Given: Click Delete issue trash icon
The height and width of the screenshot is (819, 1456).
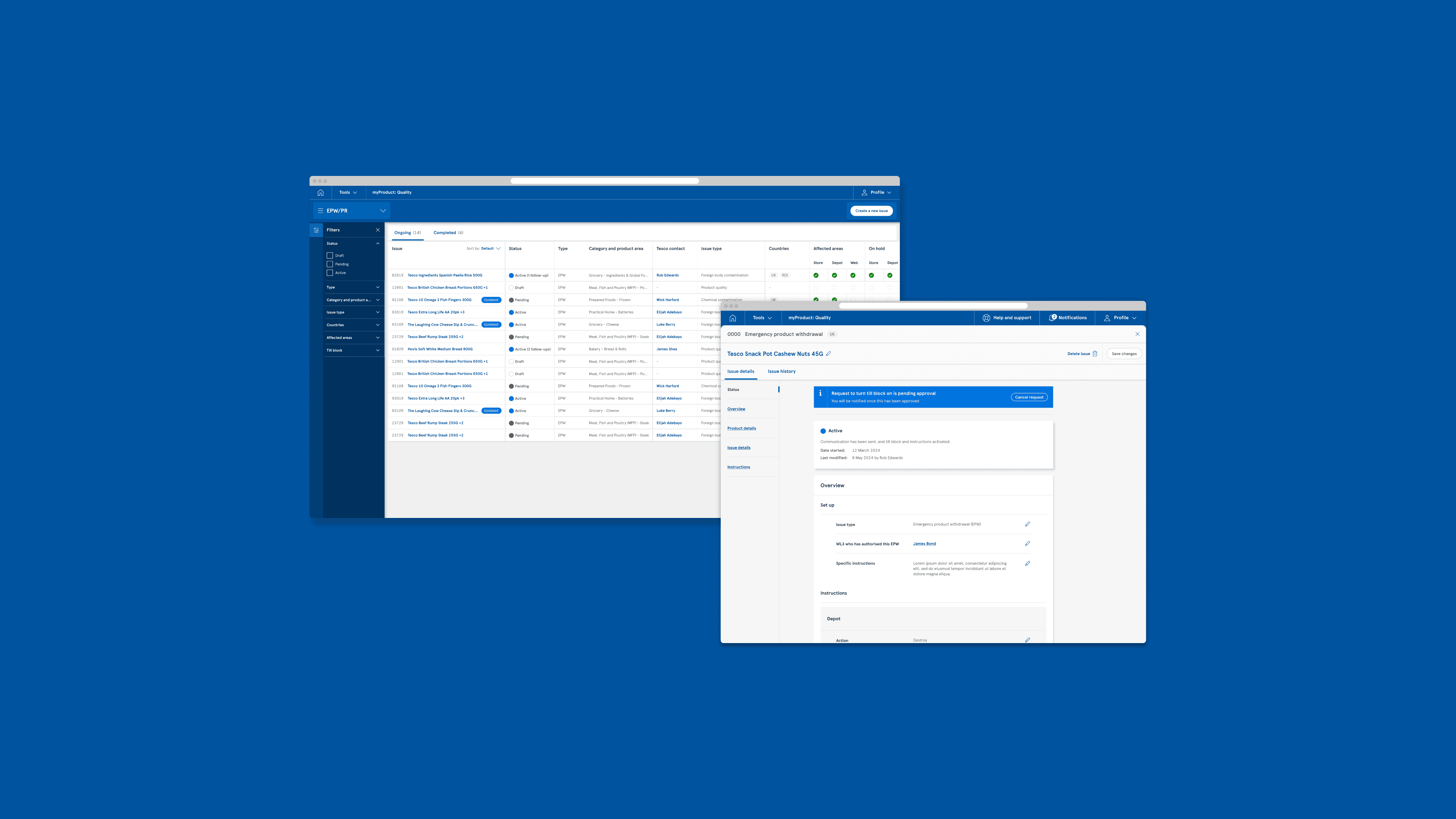Looking at the screenshot, I should click(x=1095, y=354).
